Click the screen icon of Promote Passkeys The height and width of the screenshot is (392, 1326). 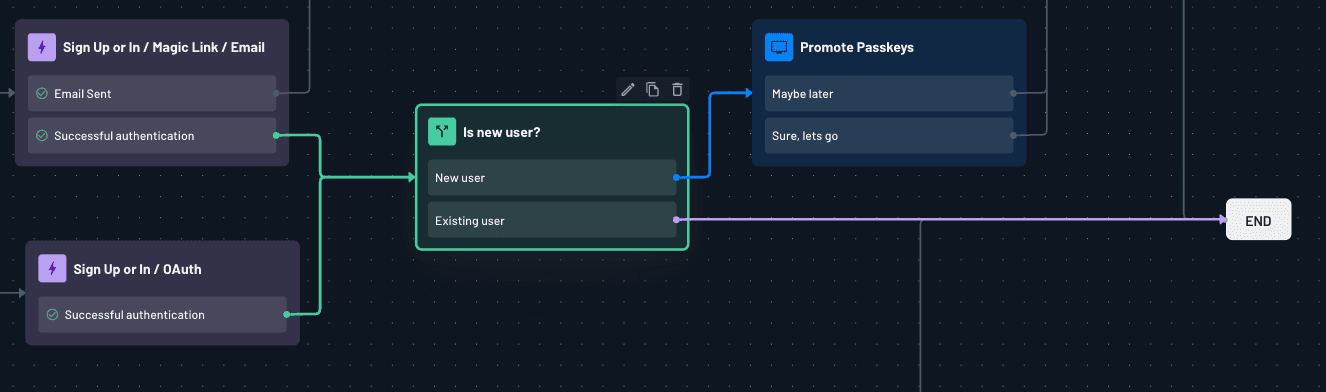[779, 47]
